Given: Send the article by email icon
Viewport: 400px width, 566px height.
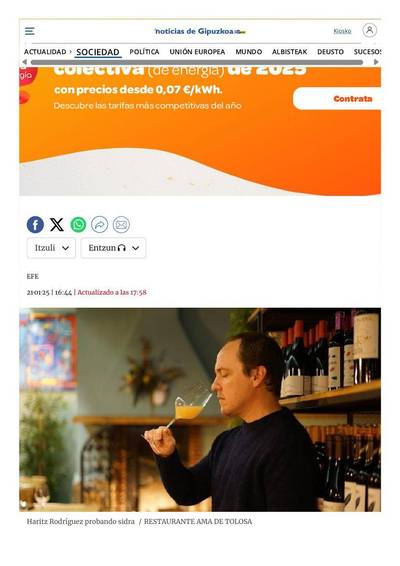Looking at the screenshot, I should click(x=121, y=225).
